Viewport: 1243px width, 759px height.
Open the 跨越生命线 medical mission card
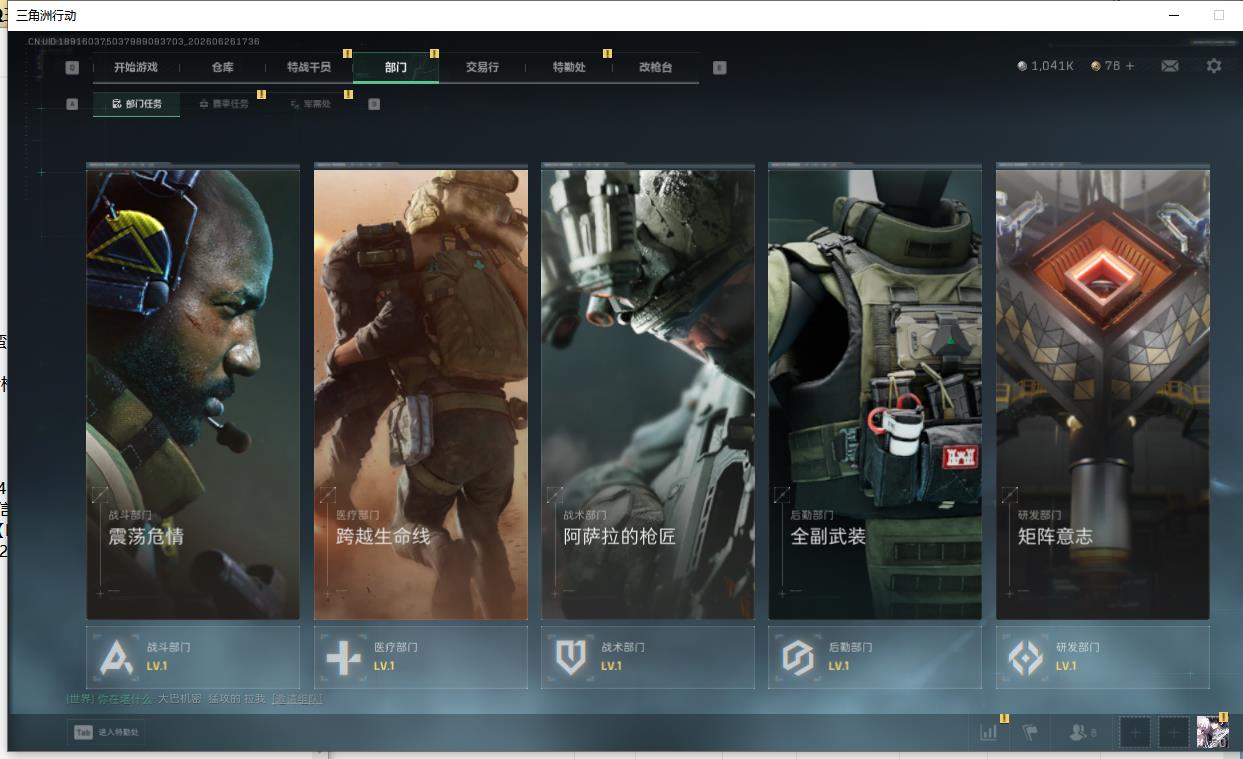point(421,392)
